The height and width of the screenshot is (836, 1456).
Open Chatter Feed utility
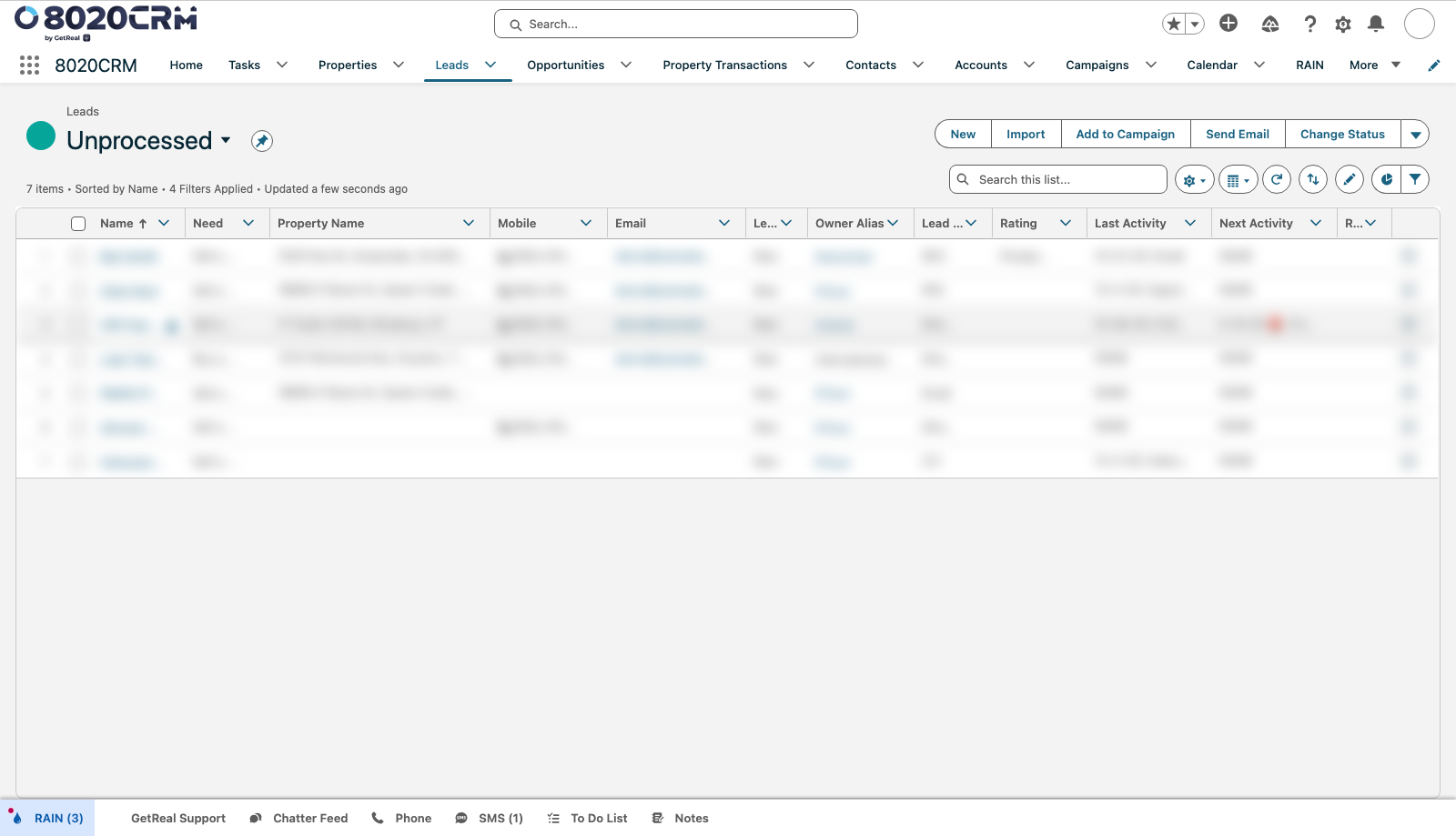299,818
